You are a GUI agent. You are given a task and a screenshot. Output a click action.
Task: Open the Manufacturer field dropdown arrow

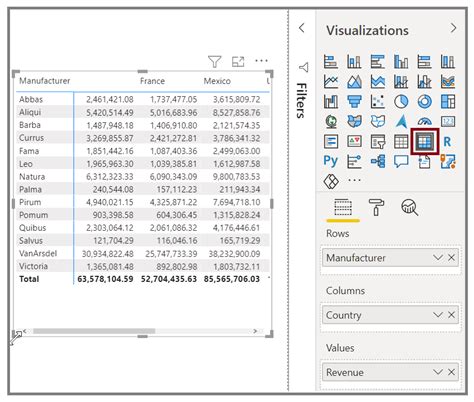pyautogui.click(x=438, y=258)
